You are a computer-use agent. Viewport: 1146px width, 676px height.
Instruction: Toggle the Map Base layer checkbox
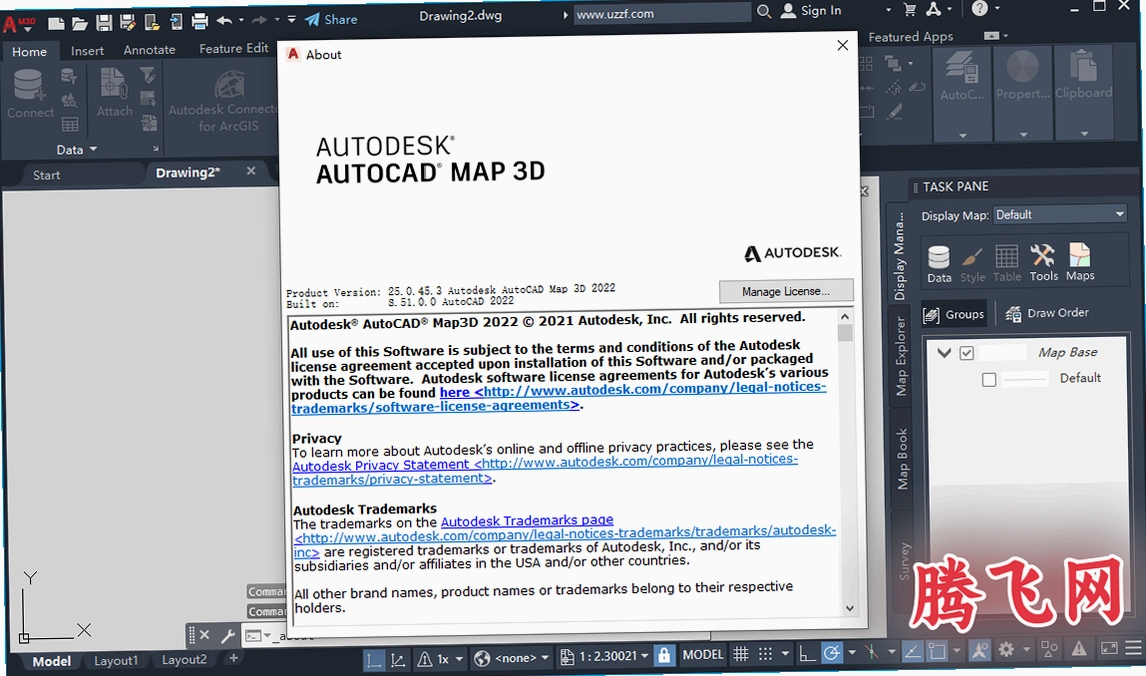coord(966,353)
